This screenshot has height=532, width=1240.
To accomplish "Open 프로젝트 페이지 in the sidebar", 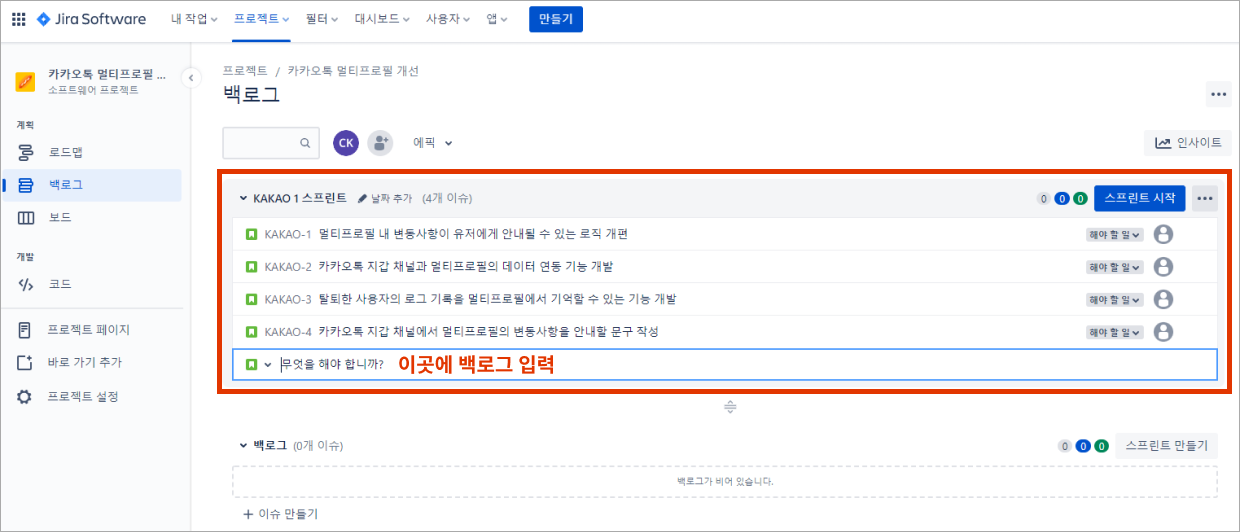I will (91, 330).
